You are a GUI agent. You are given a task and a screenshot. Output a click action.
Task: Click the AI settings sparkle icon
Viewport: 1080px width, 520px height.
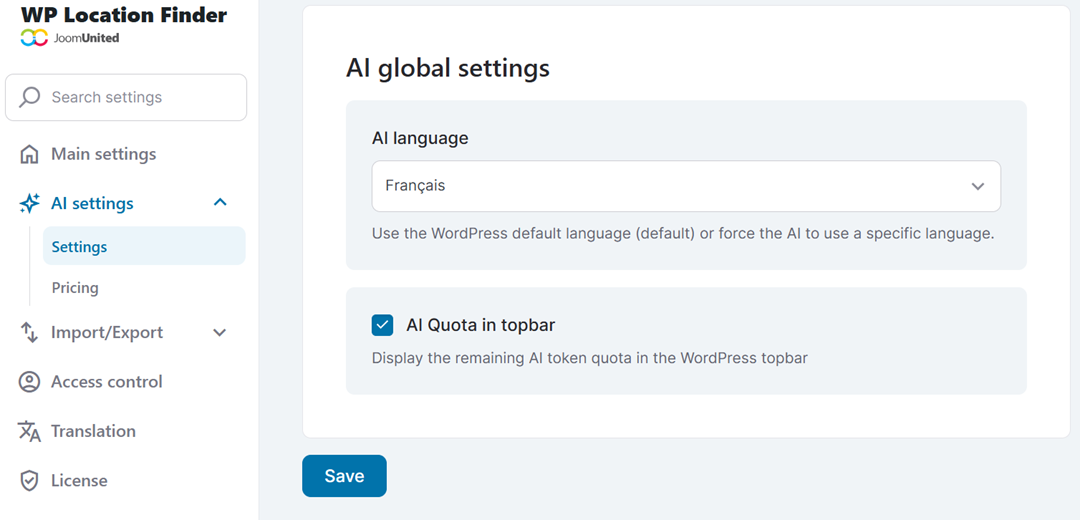tap(29, 204)
